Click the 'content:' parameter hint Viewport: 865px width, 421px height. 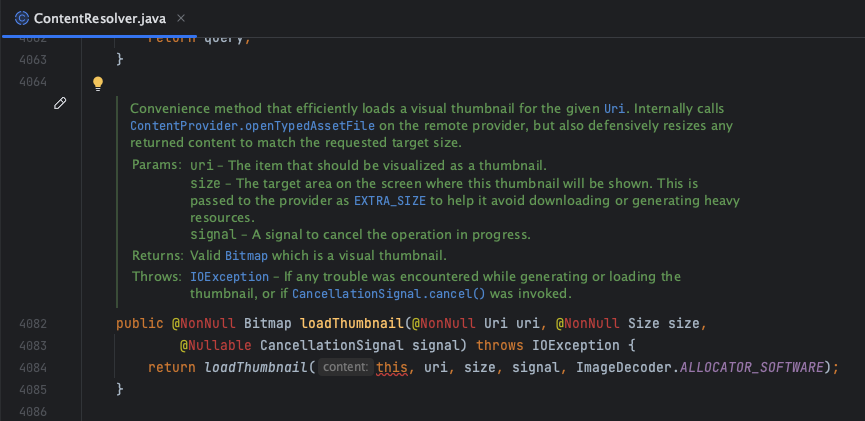pyautogui.click(x=346, y=367)
